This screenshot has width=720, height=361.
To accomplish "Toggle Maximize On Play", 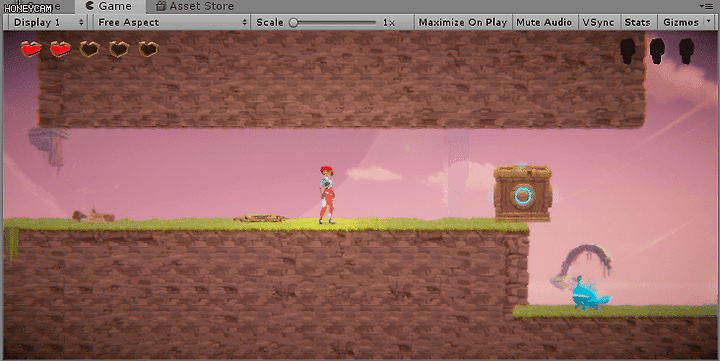I will tap(462, 22).
